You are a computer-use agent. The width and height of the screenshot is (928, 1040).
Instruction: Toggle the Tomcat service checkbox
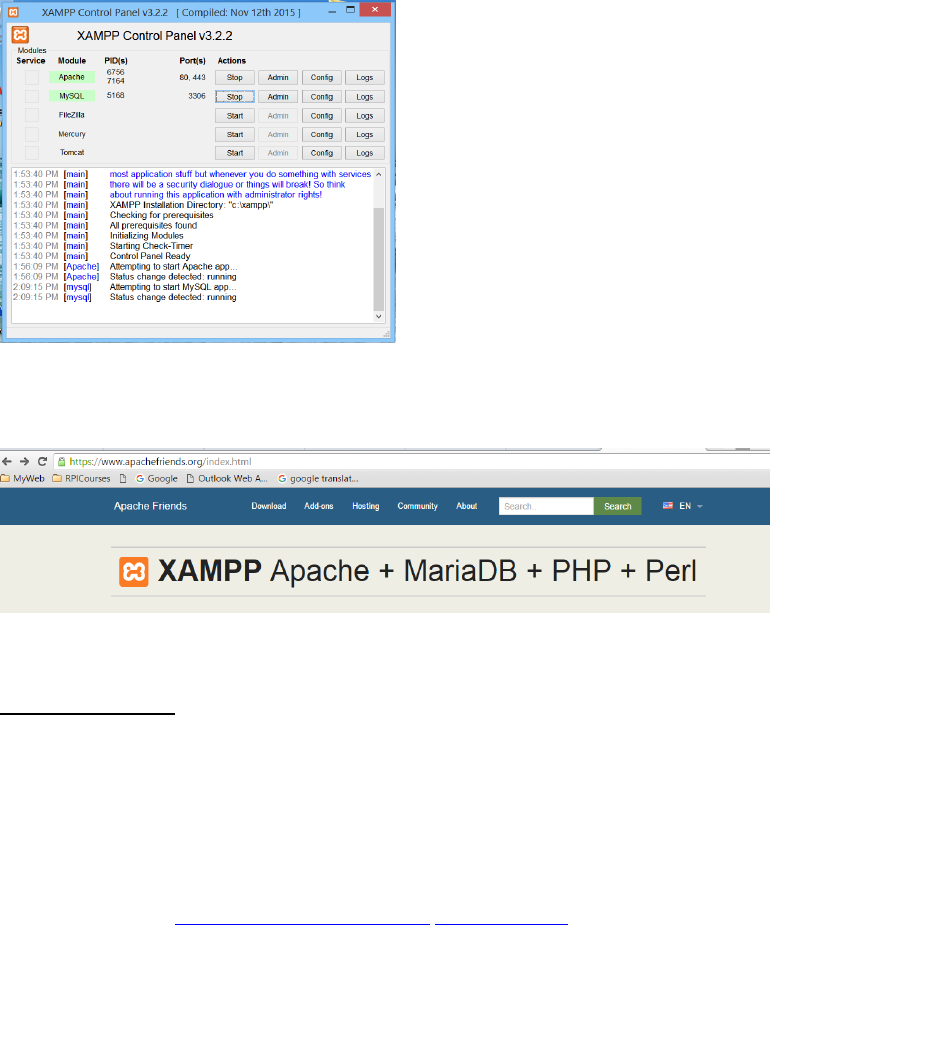[x=32, y=153]
